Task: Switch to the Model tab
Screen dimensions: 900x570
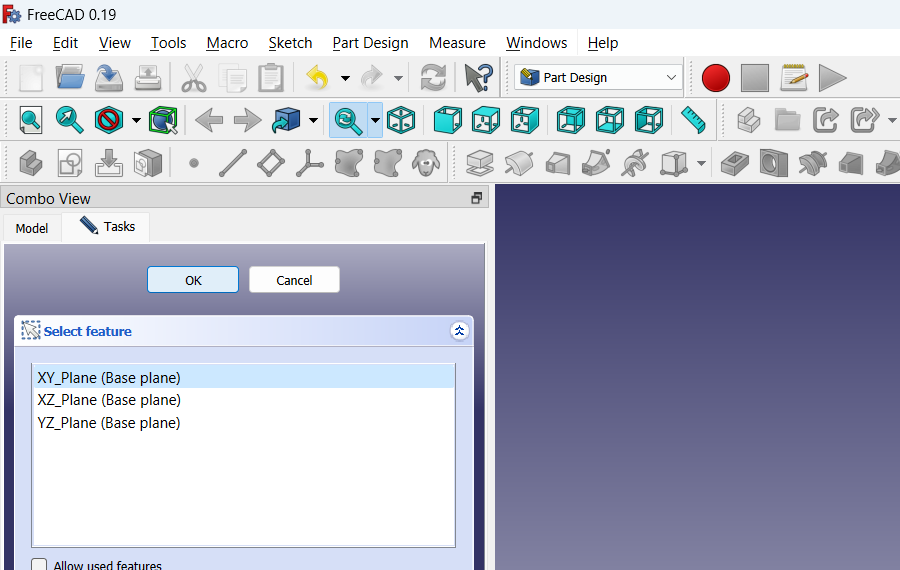Action: coord(32,228)
